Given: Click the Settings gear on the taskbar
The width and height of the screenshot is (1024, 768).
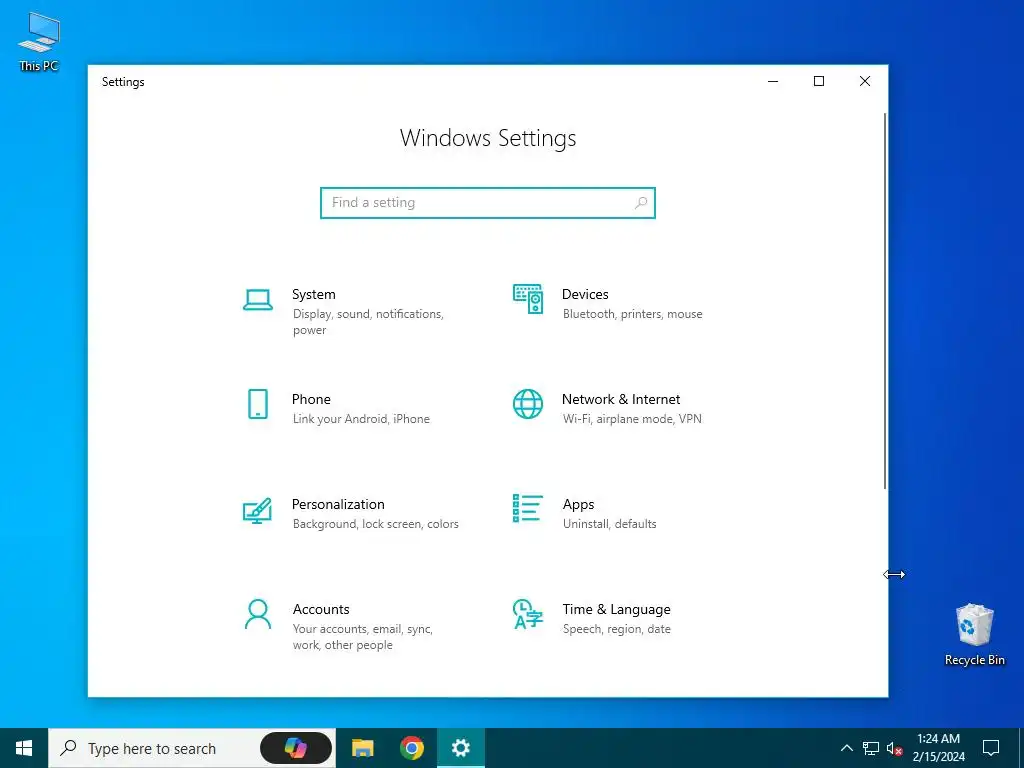Looking at the screenshot, I should (460, 748).
